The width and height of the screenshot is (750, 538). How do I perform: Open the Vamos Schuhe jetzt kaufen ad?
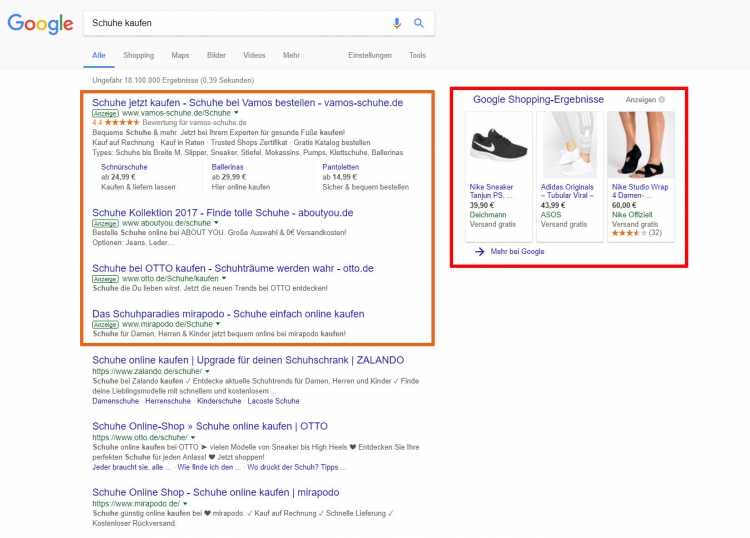(247, 102)
